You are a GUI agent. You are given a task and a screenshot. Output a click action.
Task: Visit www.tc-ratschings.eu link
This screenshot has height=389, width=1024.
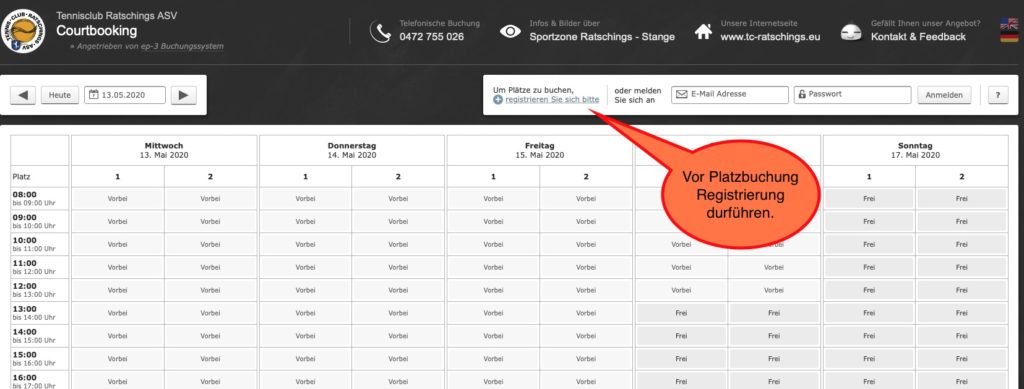point(770,37)
